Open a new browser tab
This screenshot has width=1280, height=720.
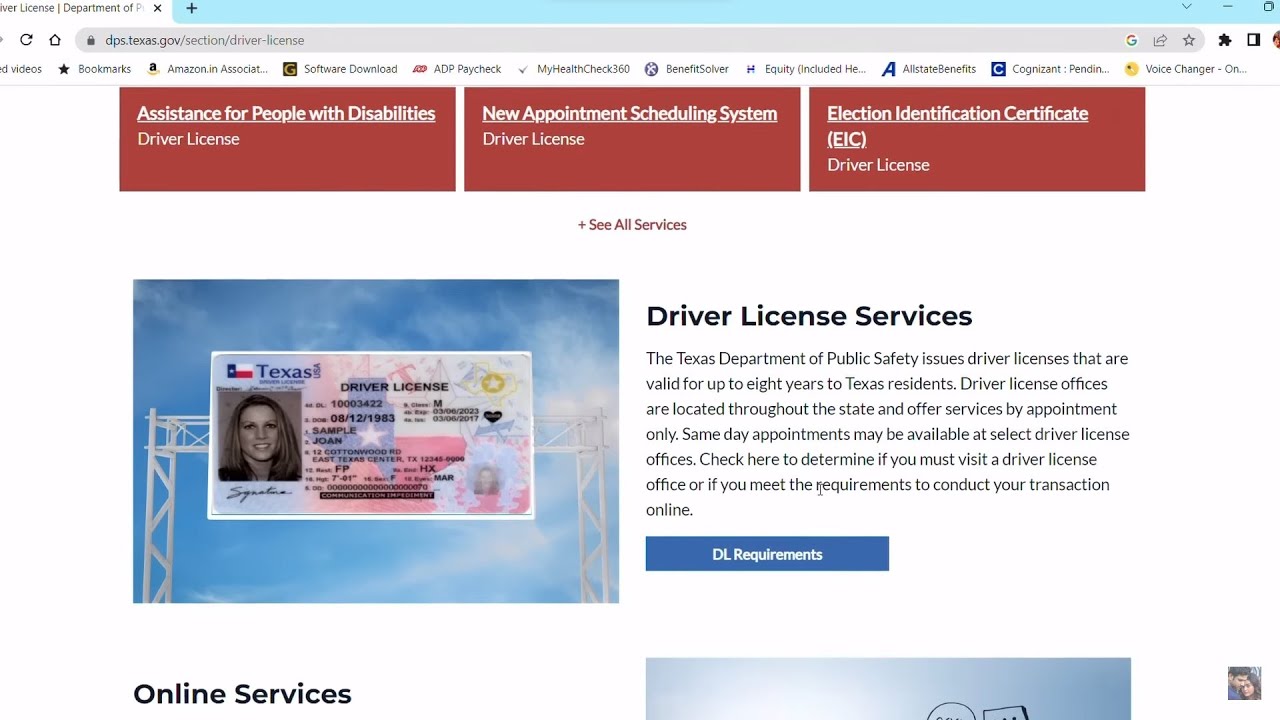[x=191, y=8]
